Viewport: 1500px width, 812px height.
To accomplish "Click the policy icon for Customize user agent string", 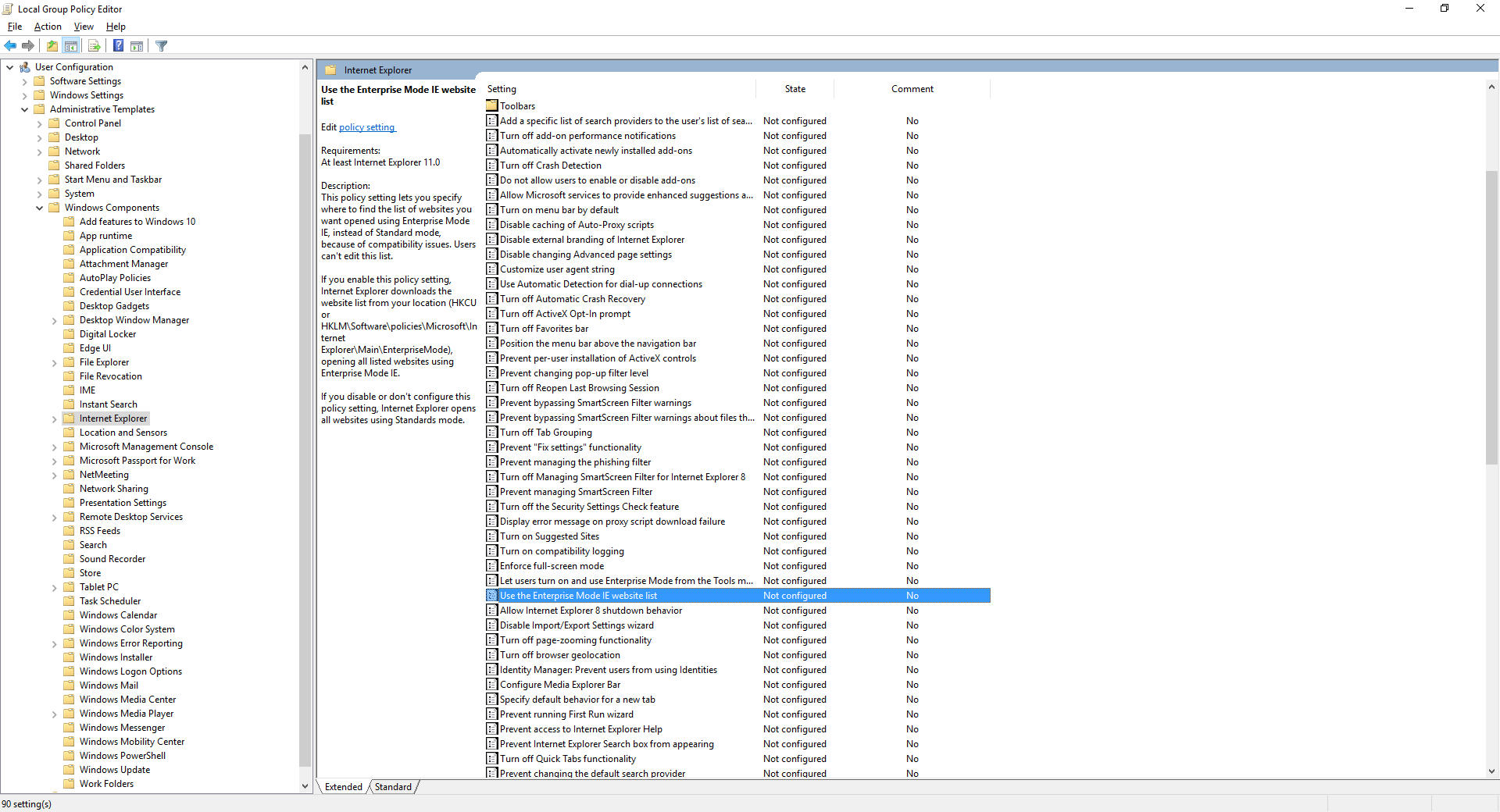I will (x=492, y=269).
